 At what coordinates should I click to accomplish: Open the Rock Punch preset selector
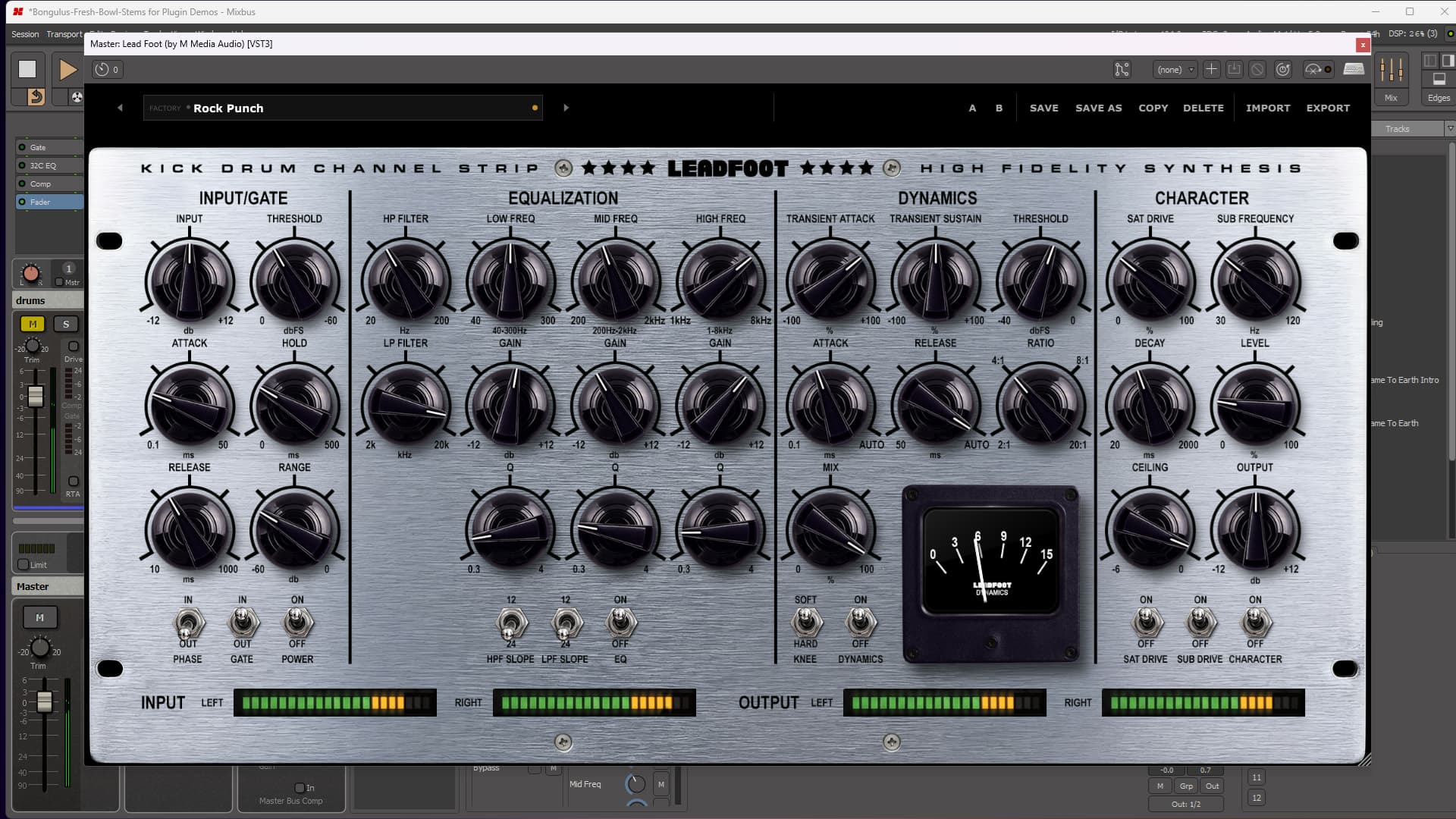coord(343,108)
